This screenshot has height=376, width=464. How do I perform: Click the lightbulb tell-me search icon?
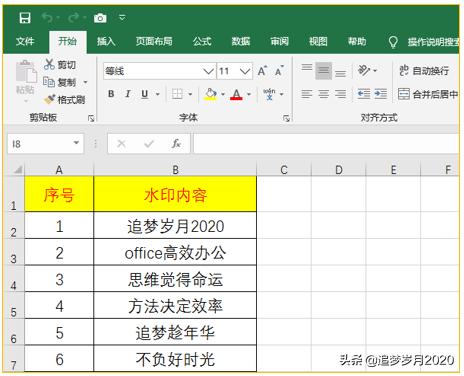[x=393, y=42]
